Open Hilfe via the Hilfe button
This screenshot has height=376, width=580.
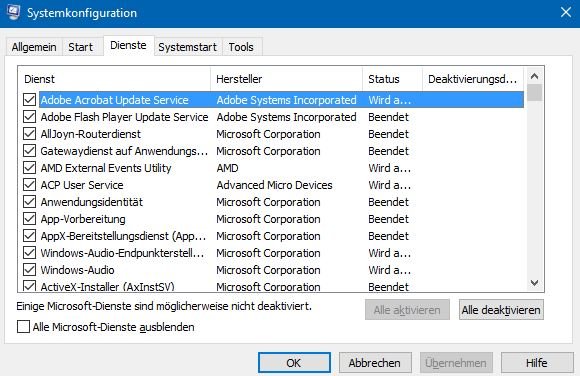point(537,363)
